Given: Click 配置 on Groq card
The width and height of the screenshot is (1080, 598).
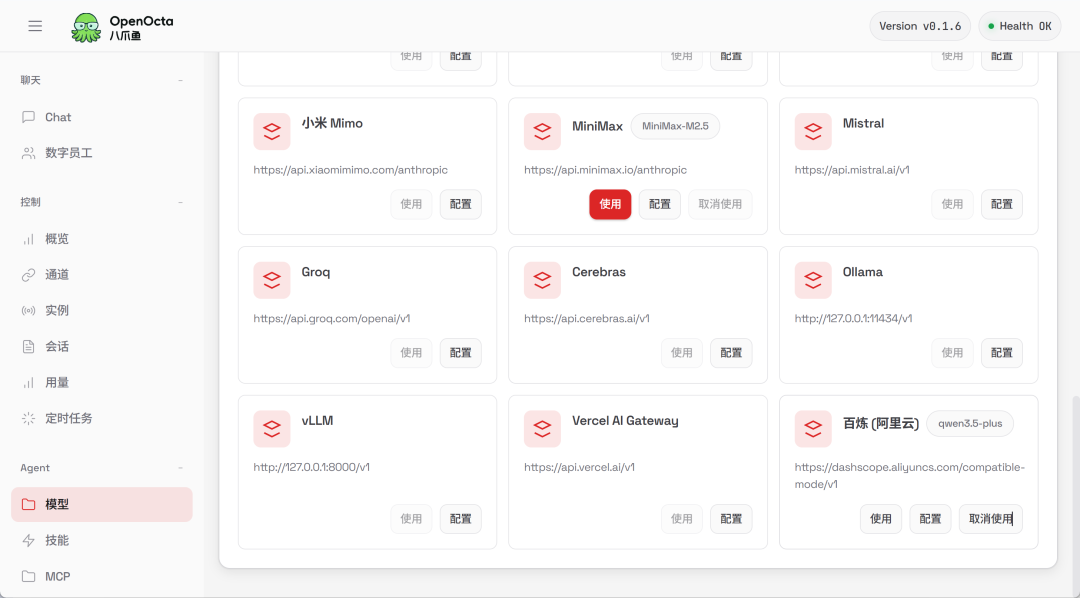Looking at the screenshot, I should point(461,353).
